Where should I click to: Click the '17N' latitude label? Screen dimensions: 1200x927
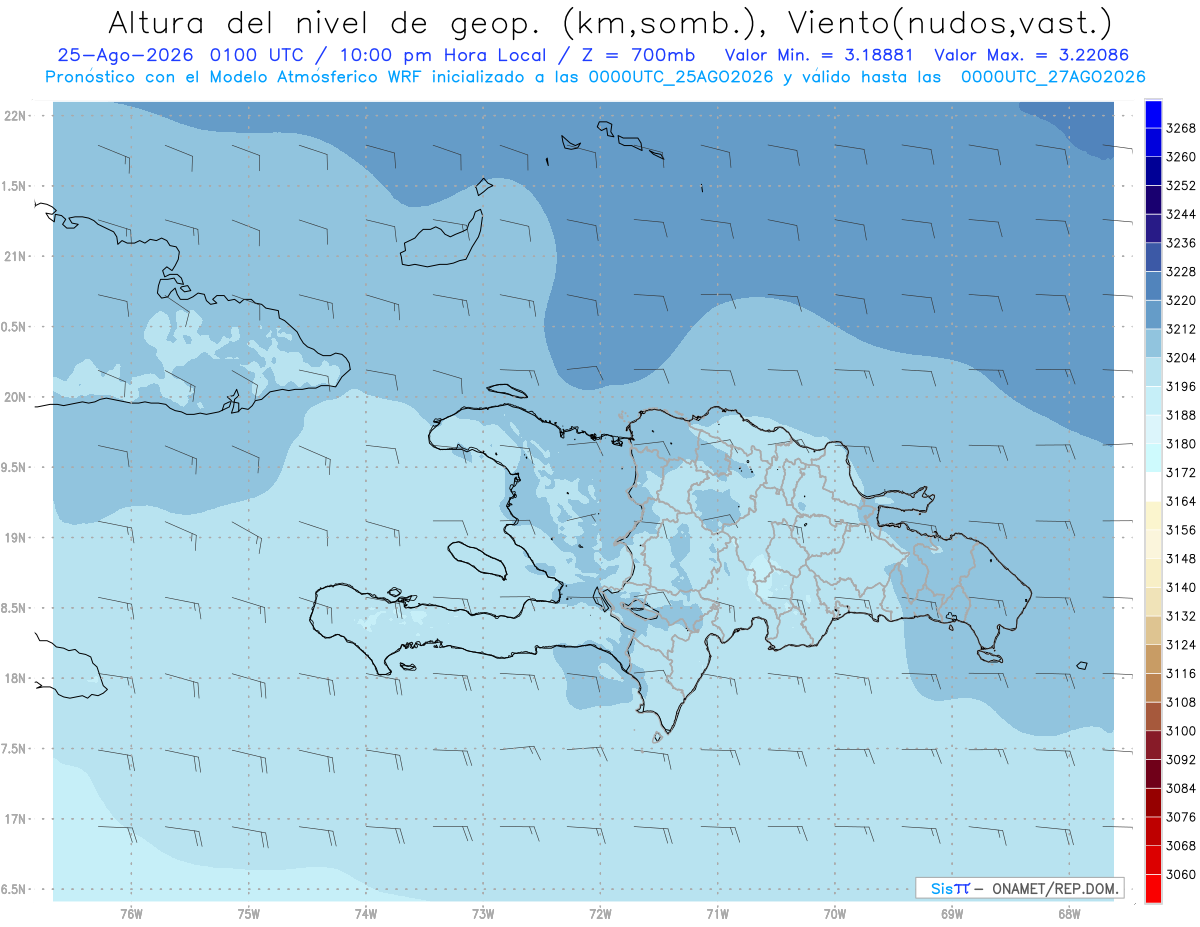[x=15, y=819]
